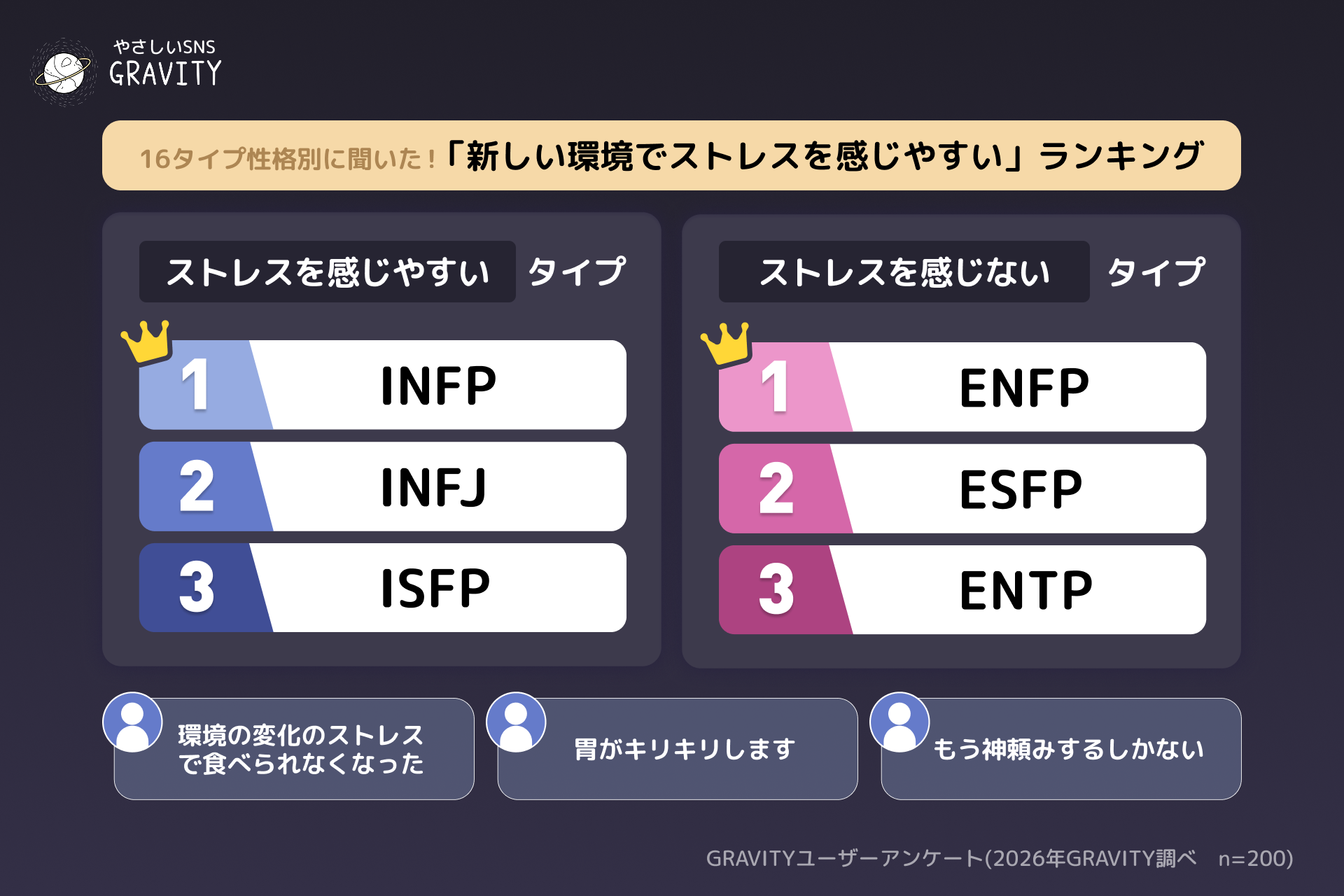Click the avatar beside the もう神頼みするしかない comment
The height and width of the screenshot is (896, 1344).
coord(899,722)
